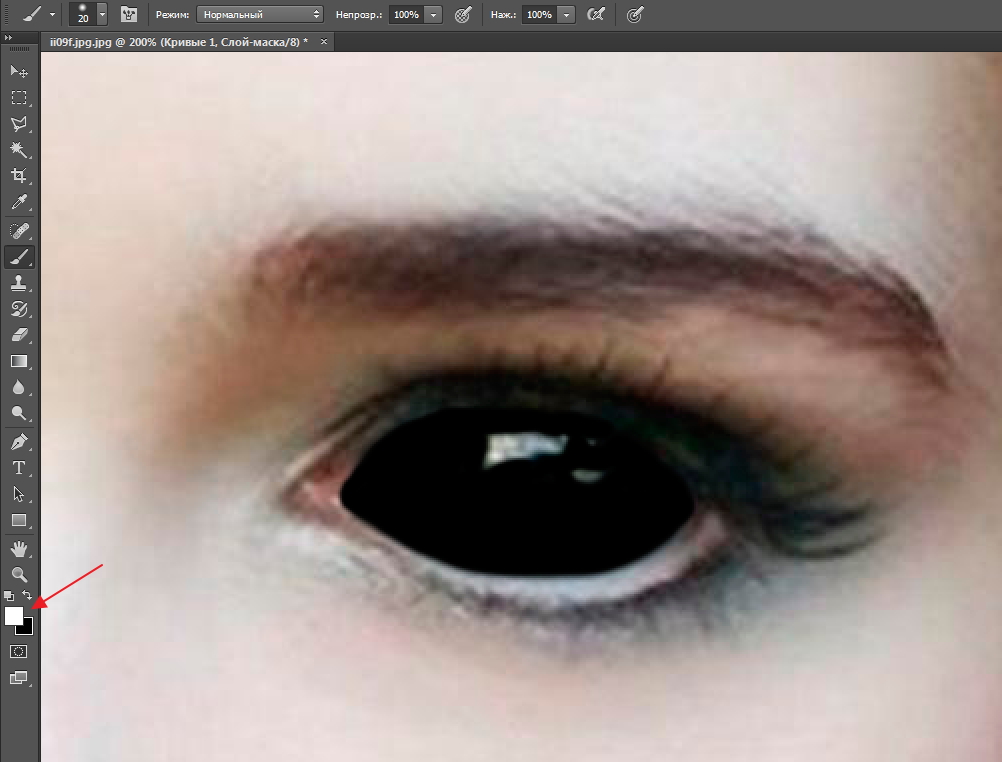Expand the Наж. flow slider arrow
The width and height of the screenshot is (1002, 762).
(x=566, y=14)
